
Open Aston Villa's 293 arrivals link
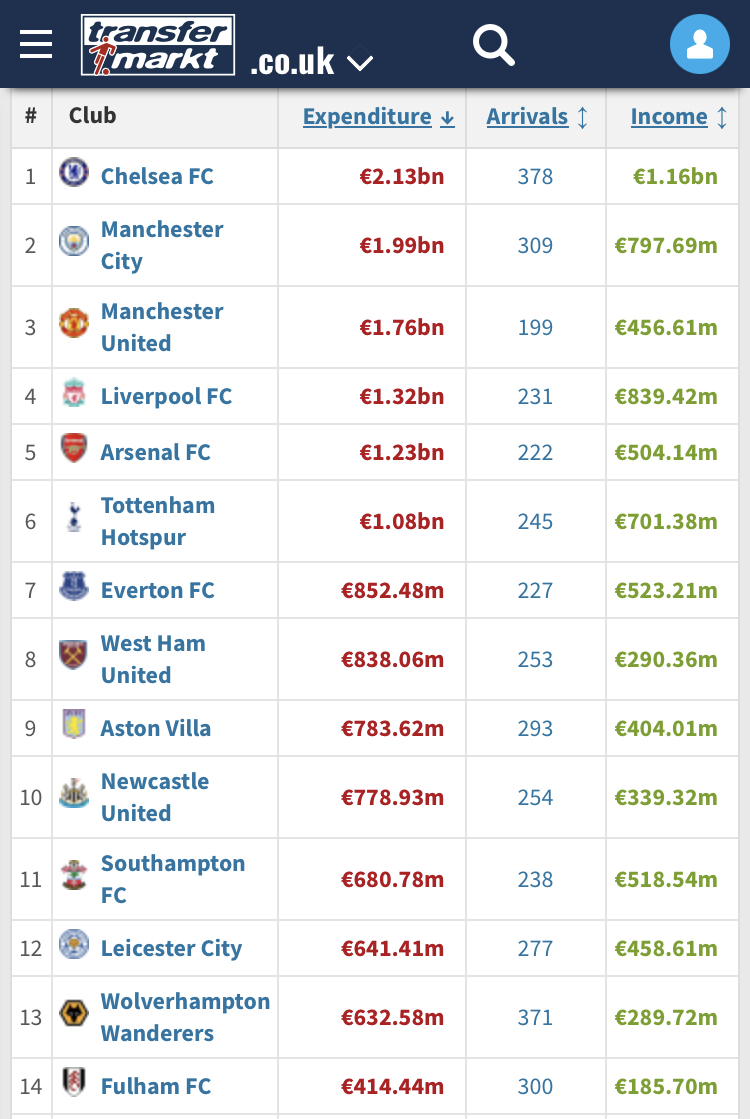click(535, 729)
